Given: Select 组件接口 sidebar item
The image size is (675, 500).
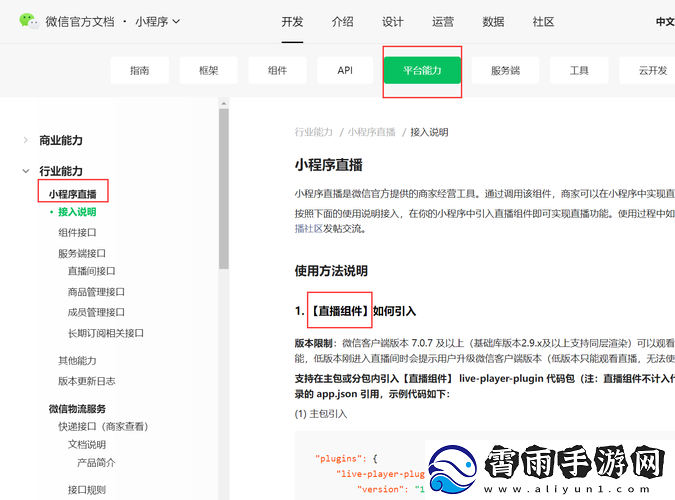Looking at the screenshot, I should point(77,233).
